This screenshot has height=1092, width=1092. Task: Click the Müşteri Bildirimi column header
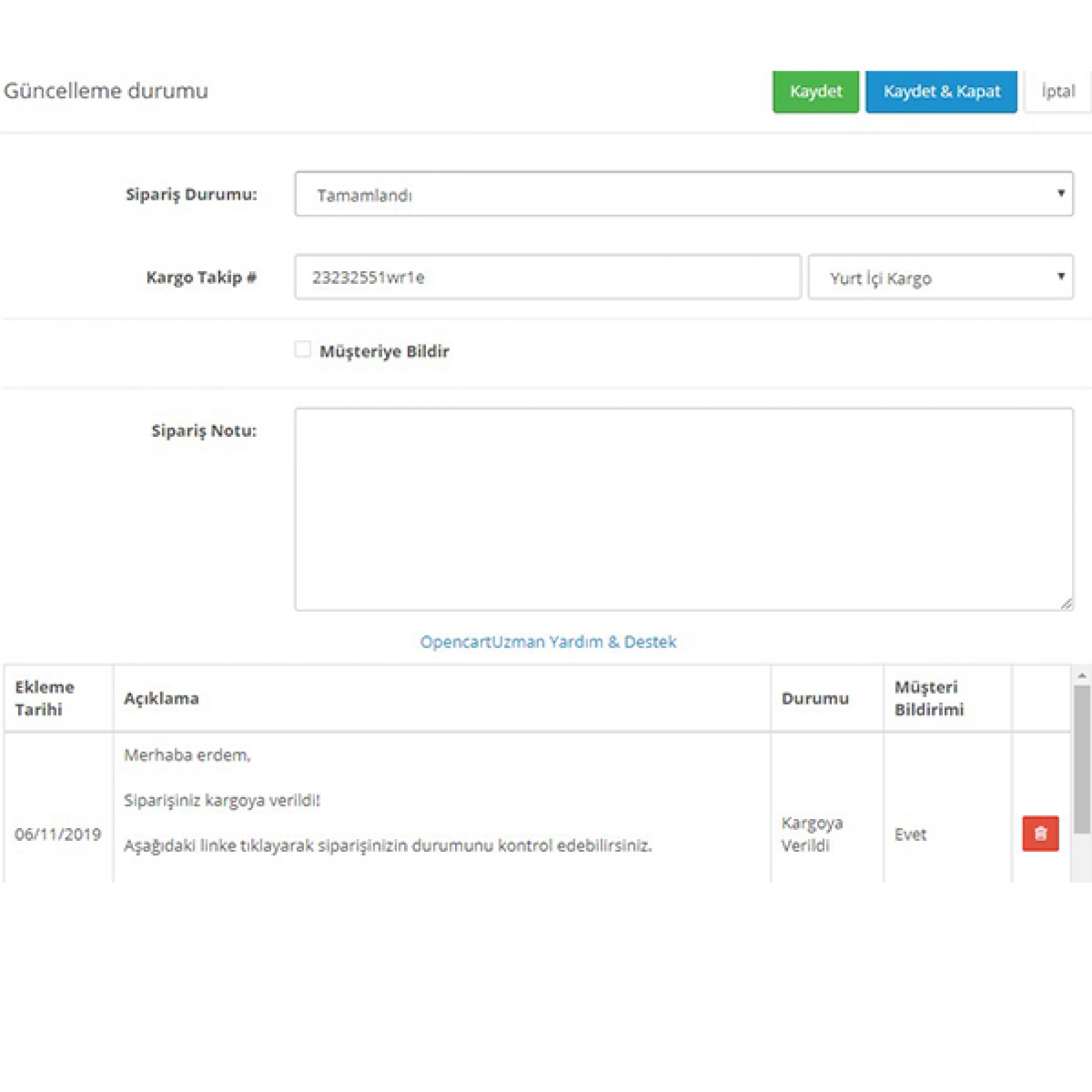tap(929, 698)
